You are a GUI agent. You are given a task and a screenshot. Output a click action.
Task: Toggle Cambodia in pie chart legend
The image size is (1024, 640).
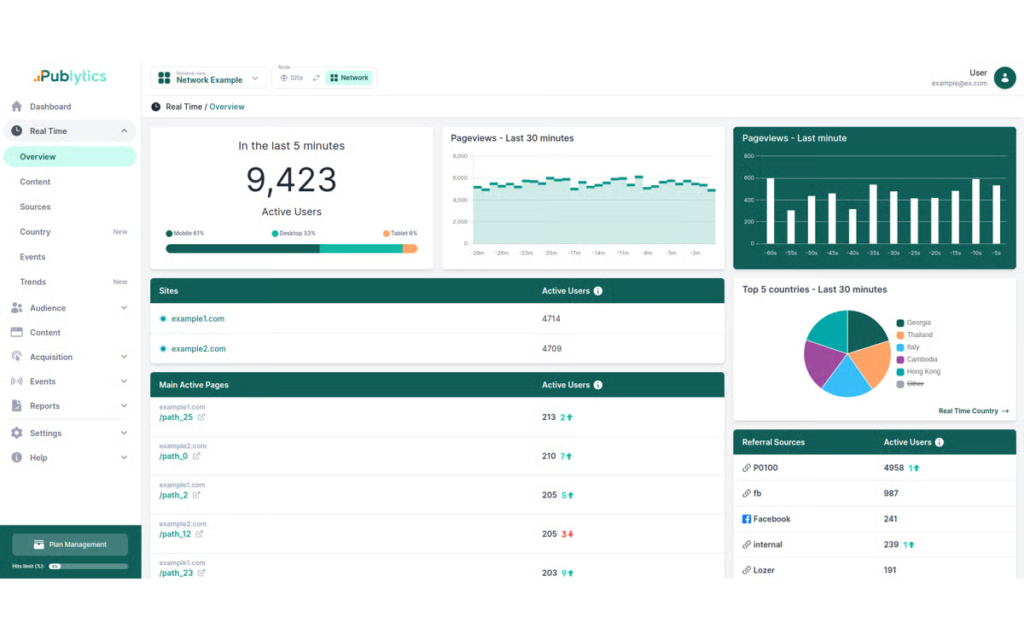point(916,360)
